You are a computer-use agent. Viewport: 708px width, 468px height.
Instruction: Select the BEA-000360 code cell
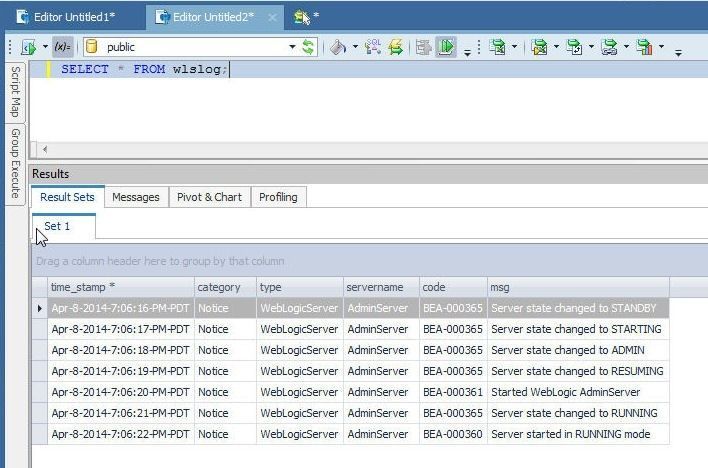tap(452, 434)
